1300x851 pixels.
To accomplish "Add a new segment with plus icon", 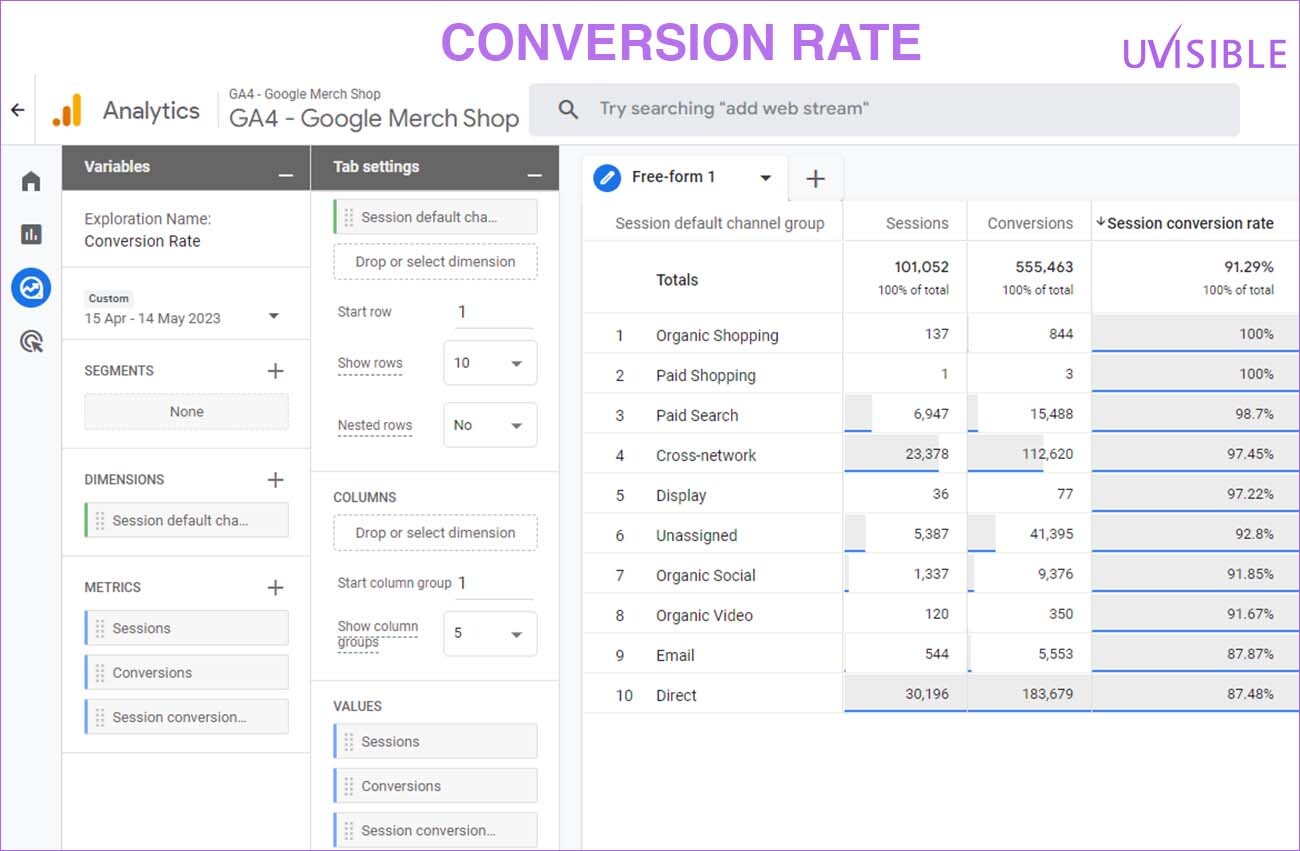I will coord(276,371).
